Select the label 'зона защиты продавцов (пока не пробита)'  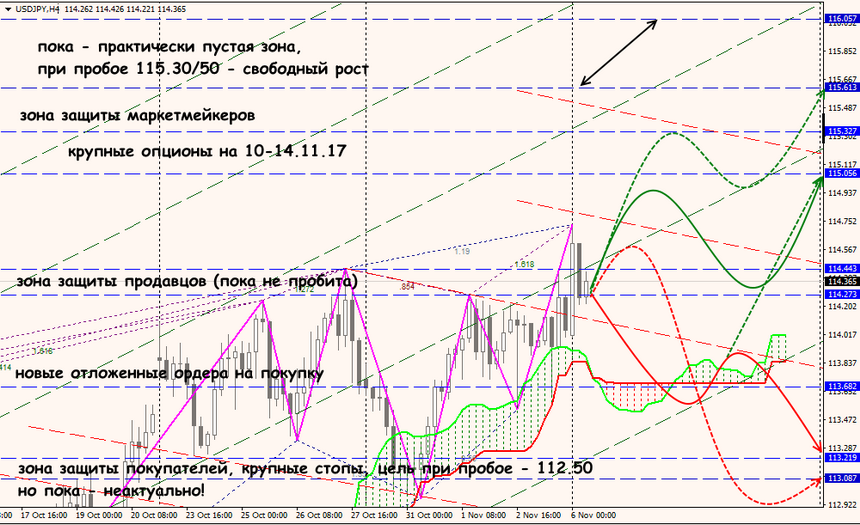[187, 281]
